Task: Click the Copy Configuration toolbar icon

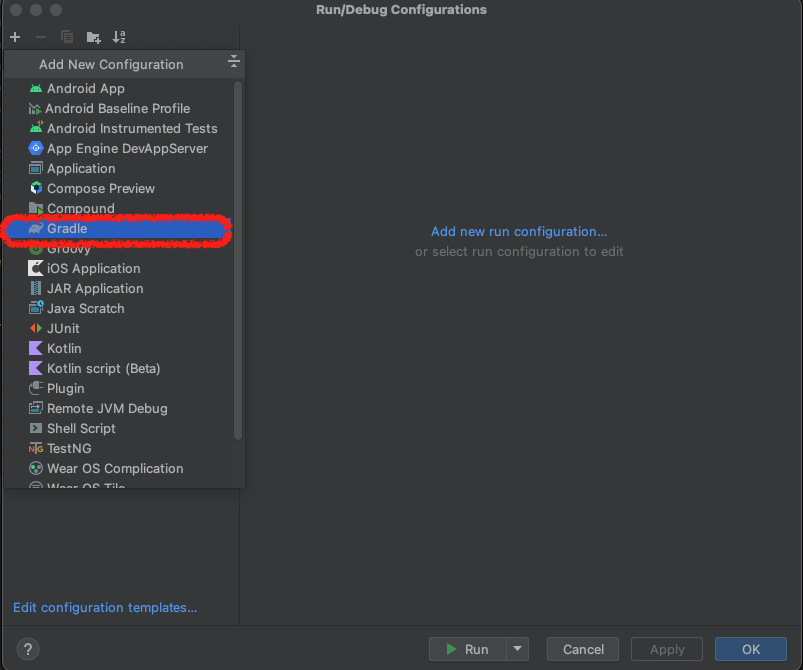Action: (x=67, y=37)
